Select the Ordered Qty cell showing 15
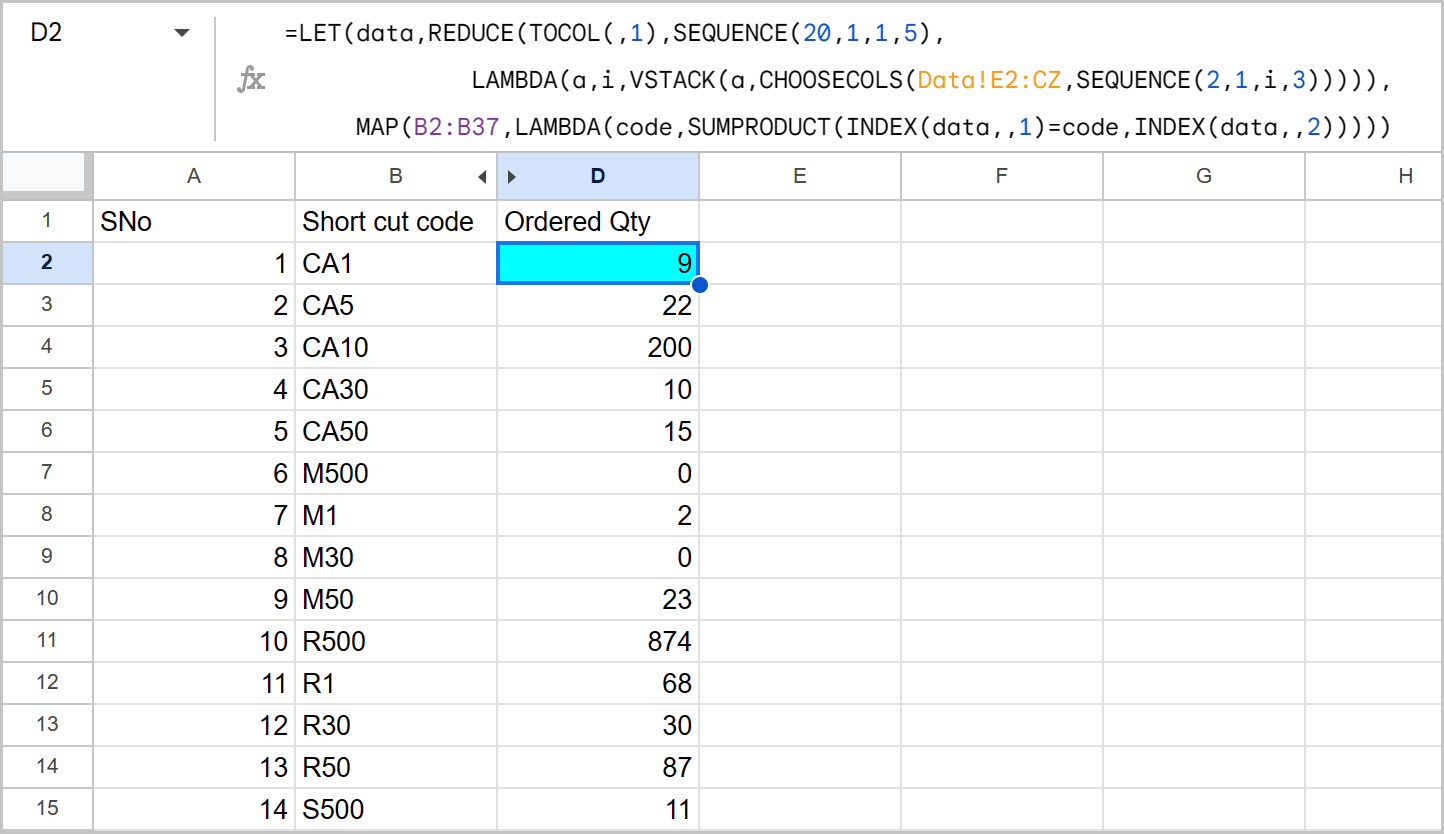This screenshot has width=1444, height=834. tap(598, 431)
